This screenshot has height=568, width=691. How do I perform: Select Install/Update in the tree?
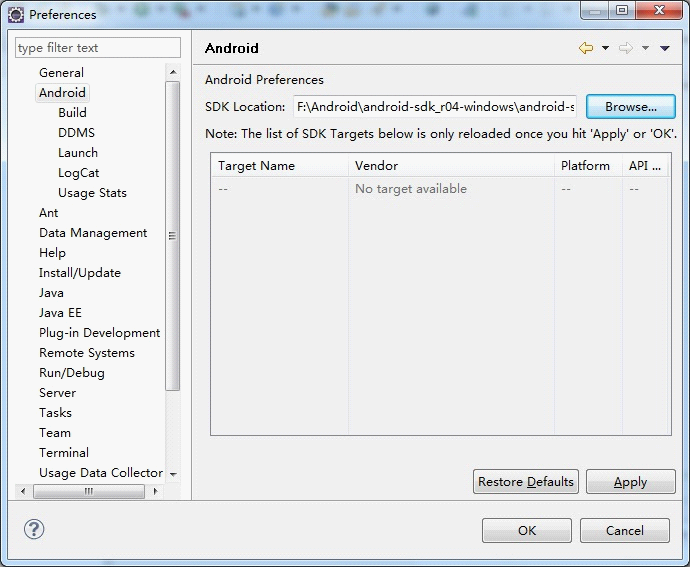point(80,273)
